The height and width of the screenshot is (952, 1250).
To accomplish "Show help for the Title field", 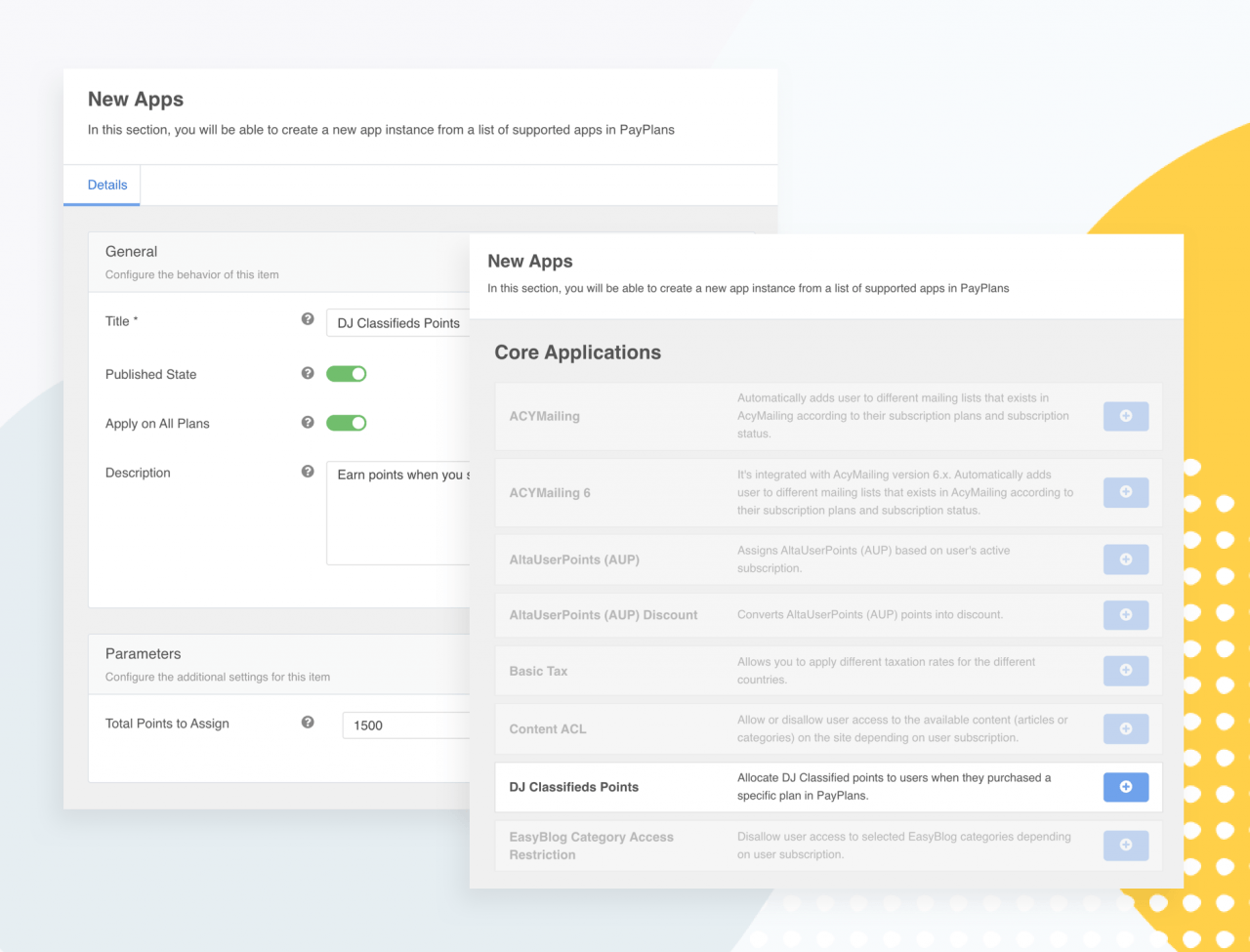I will pos(308,319).
